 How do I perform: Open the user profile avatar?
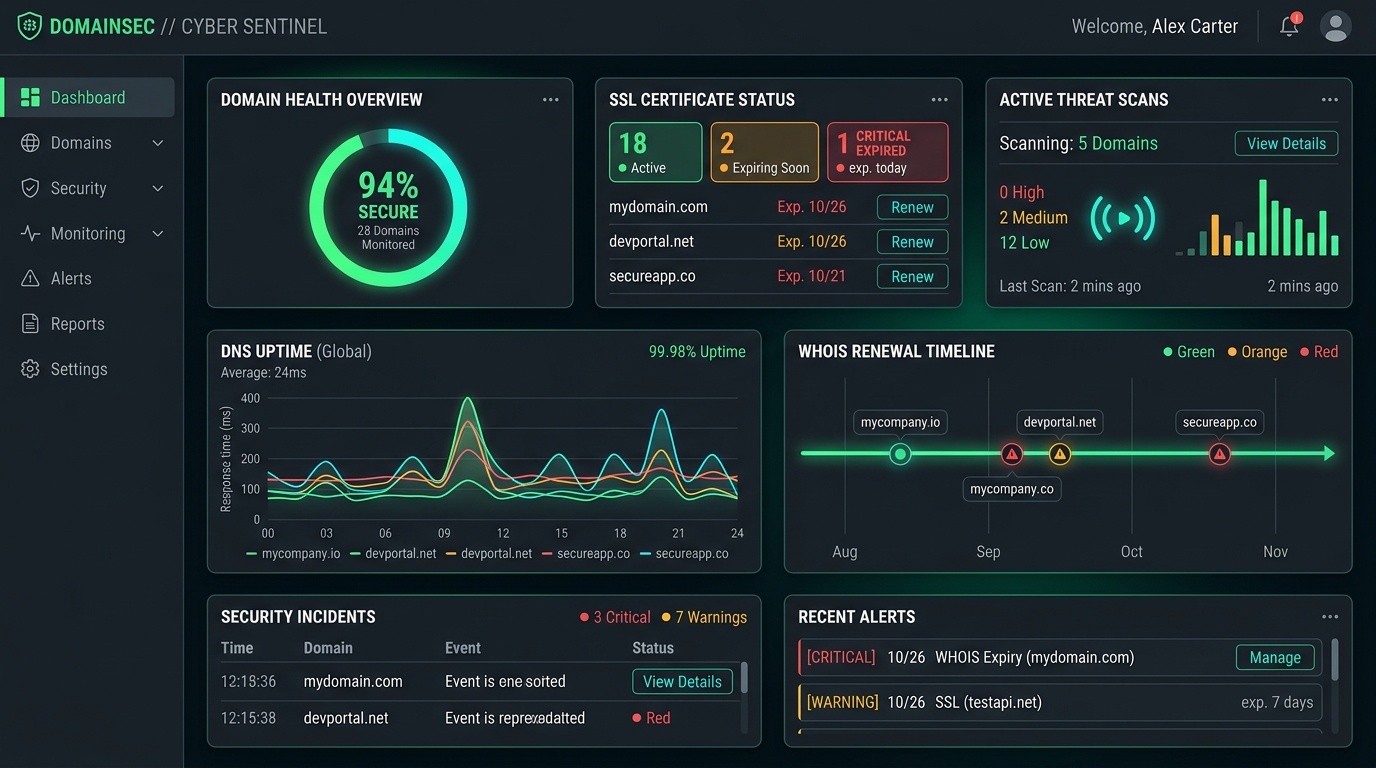coord(1336,26)
